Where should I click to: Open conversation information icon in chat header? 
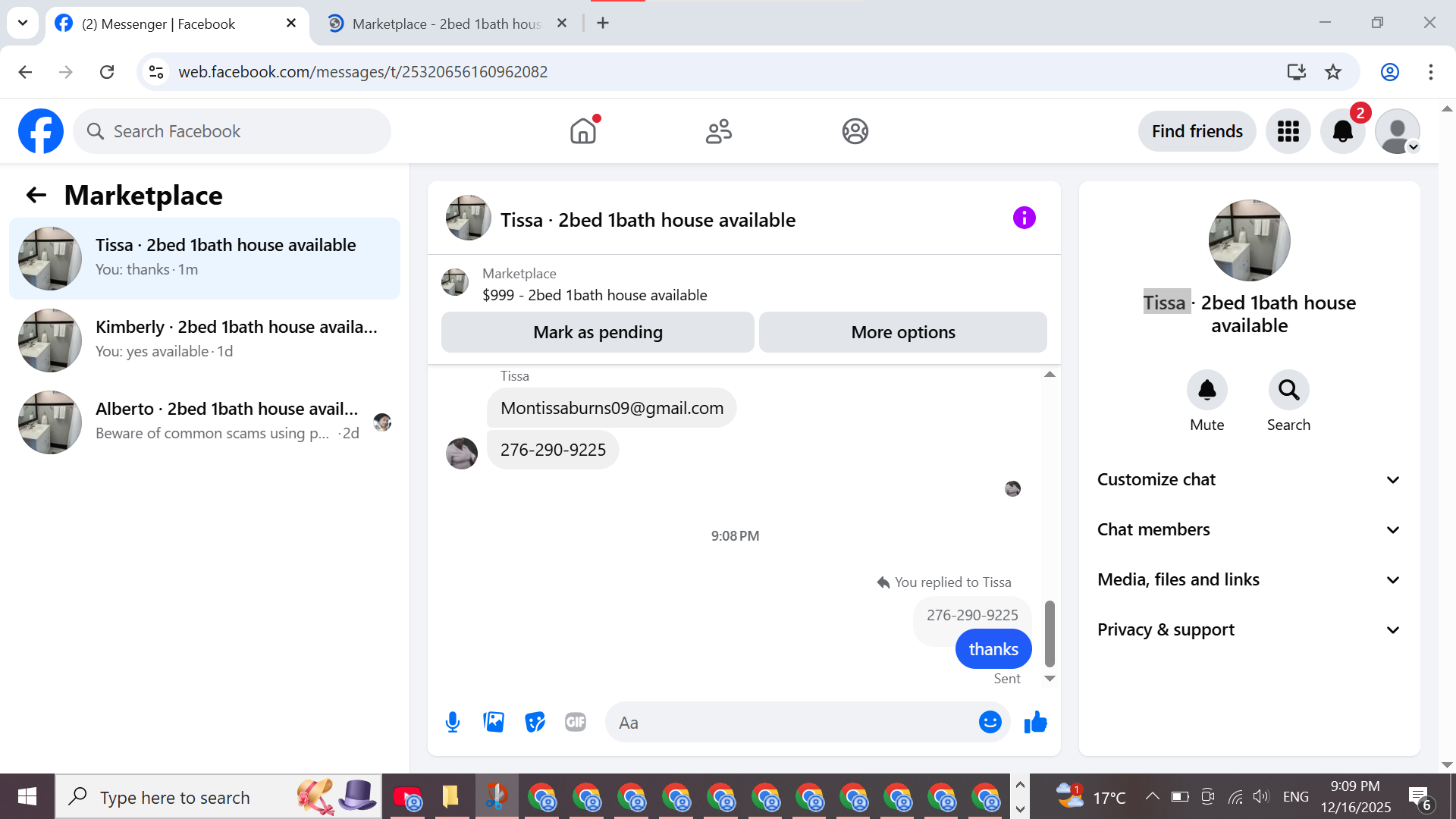pyautogui.click(x=1024, y=218)
